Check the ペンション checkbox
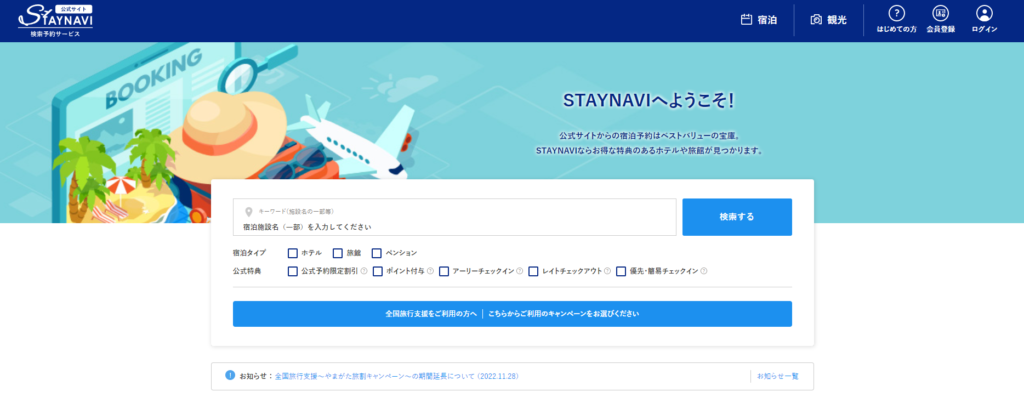 [x=377, y=253]
